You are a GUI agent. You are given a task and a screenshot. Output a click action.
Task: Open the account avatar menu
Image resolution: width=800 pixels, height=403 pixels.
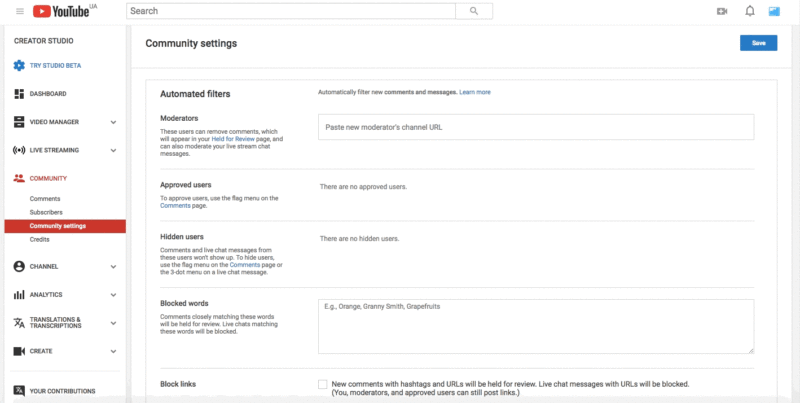tap(774, 11)
